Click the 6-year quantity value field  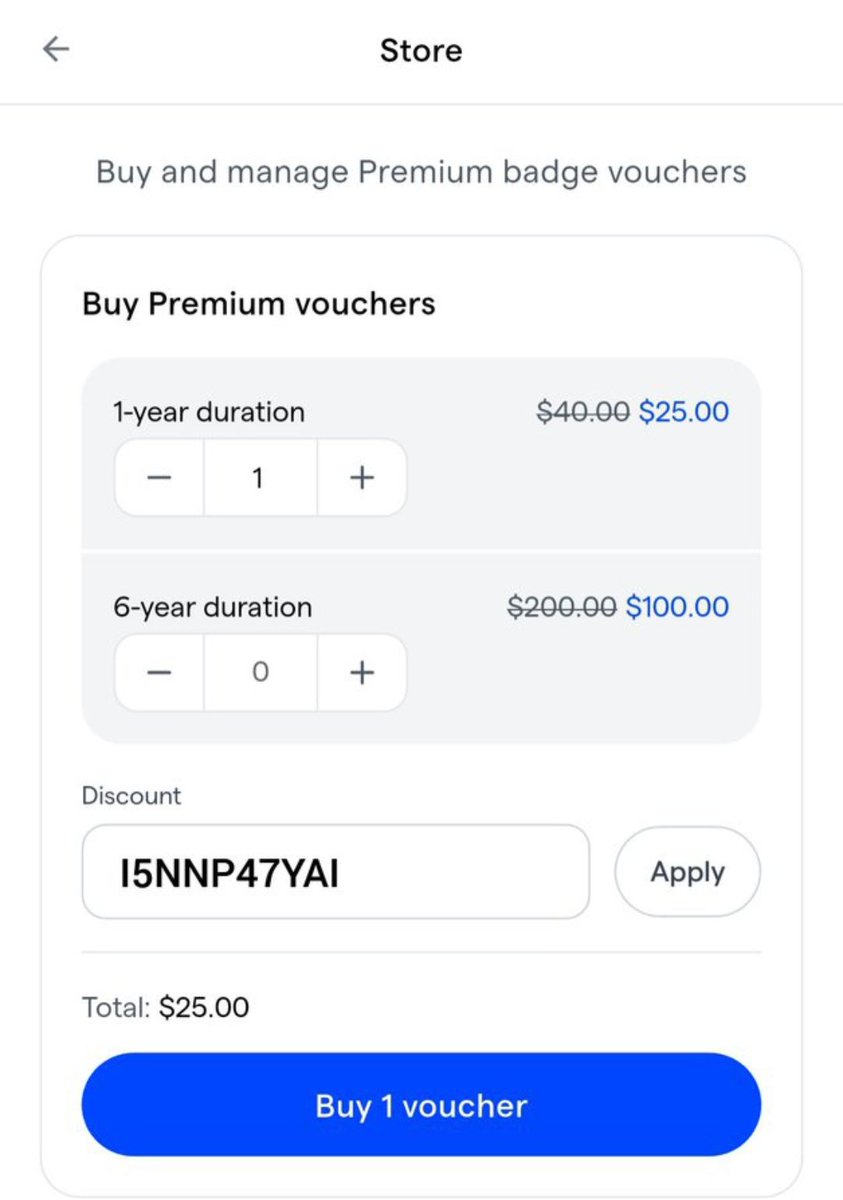point(260,673)
